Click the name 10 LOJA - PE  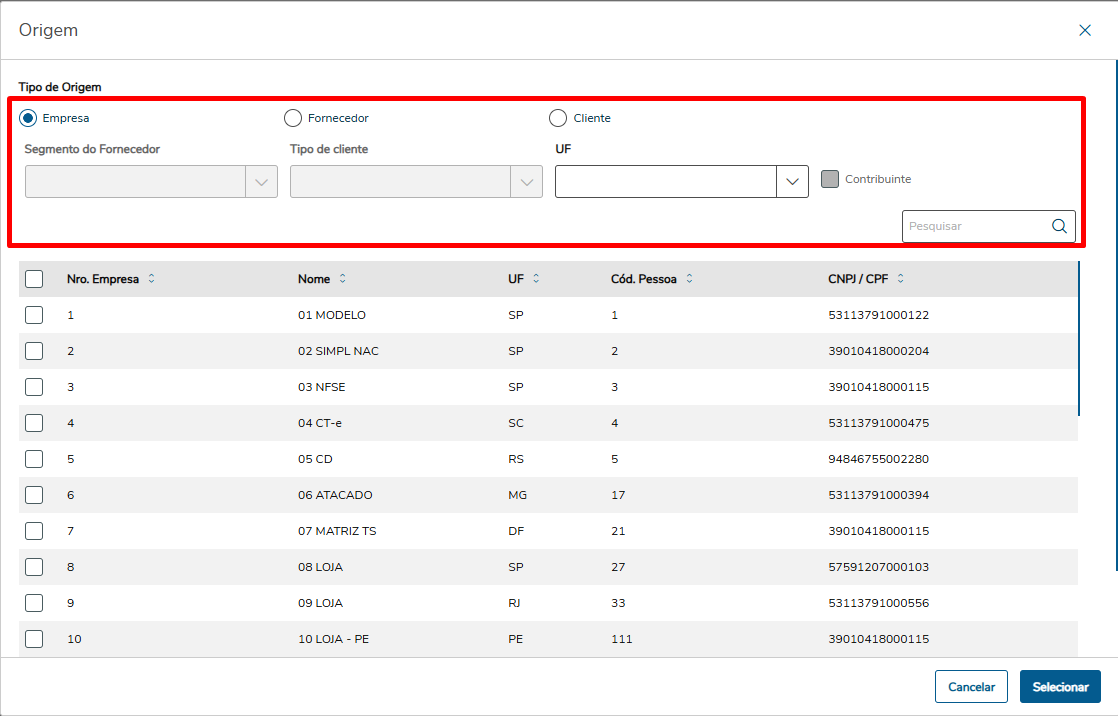coord(334,639)
